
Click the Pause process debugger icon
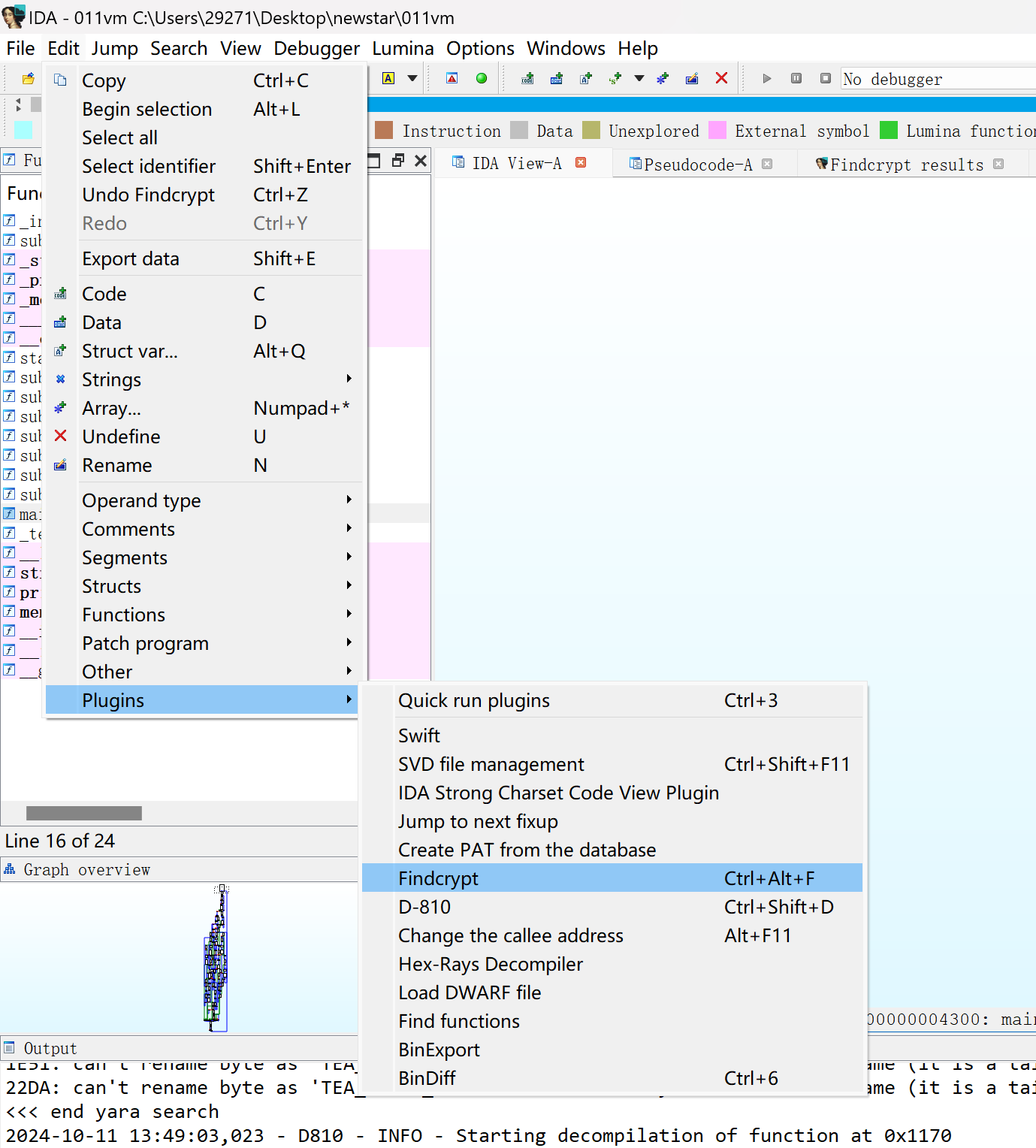point(796,77)
